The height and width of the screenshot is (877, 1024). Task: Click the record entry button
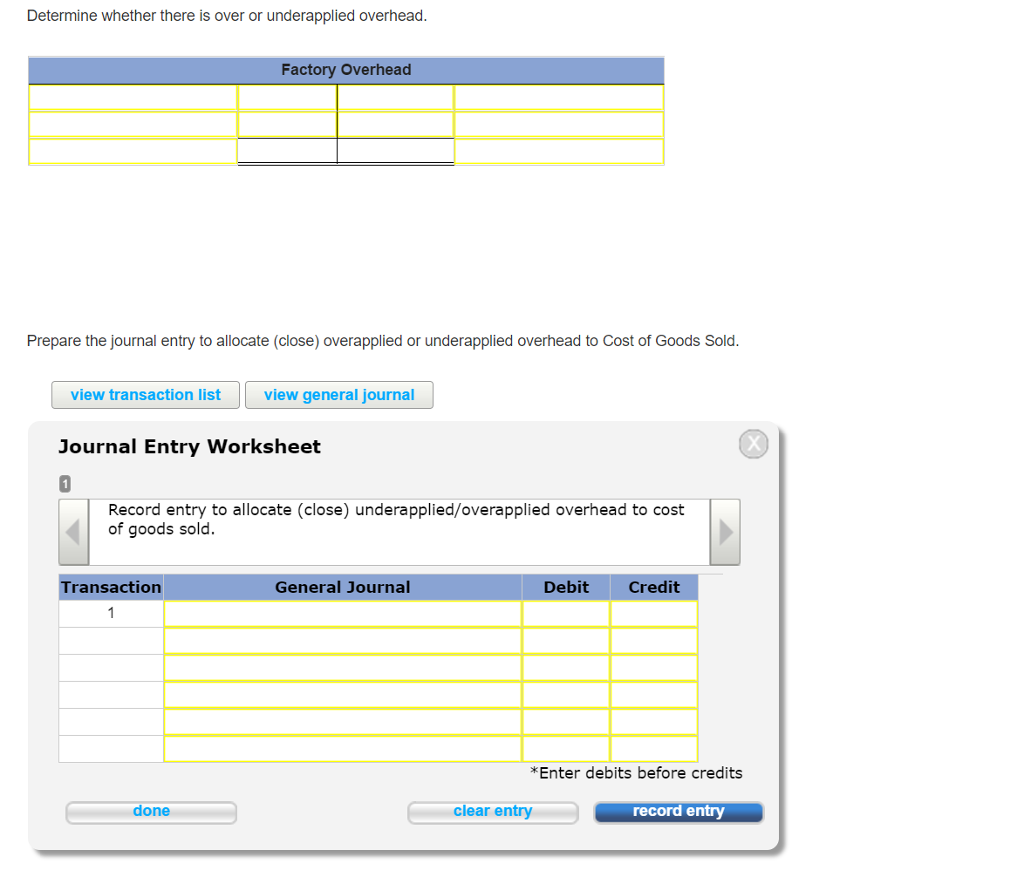tap(678, 811)
